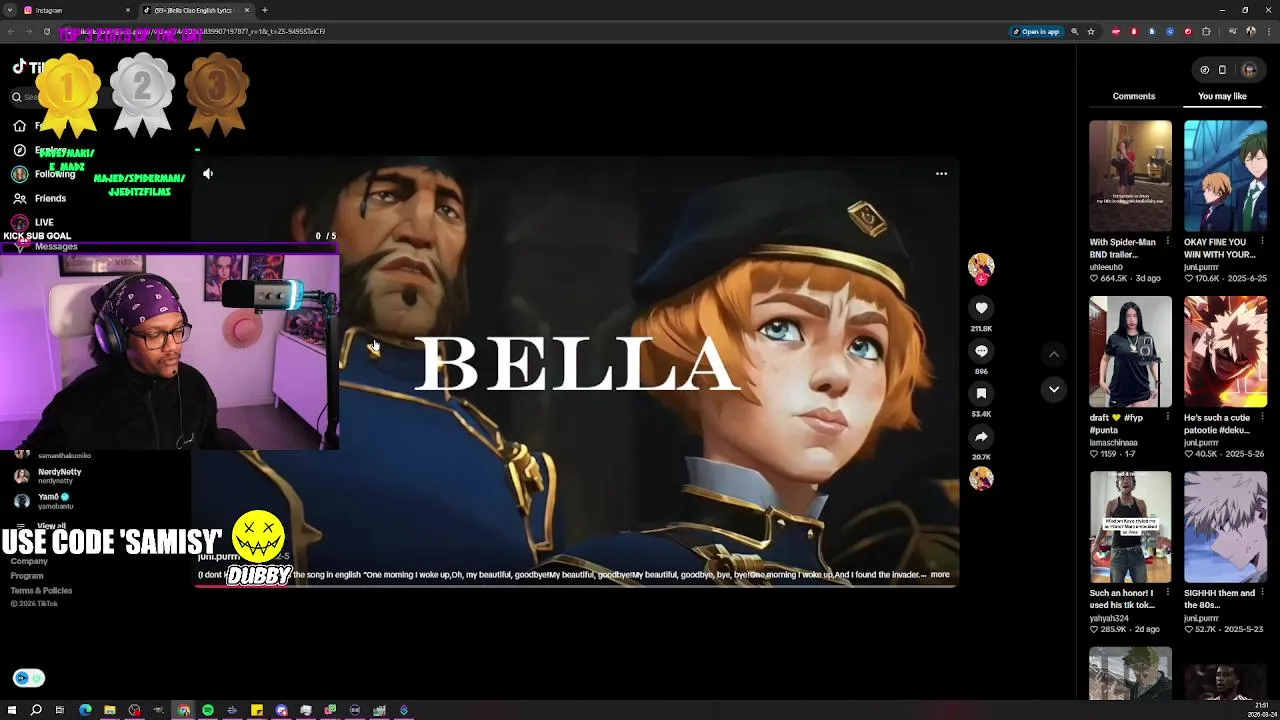The width and height of the screenshot is (1280, 720).
Task: Open the media control icon in the browser toolbar
Action: (x=1232, y=31)
